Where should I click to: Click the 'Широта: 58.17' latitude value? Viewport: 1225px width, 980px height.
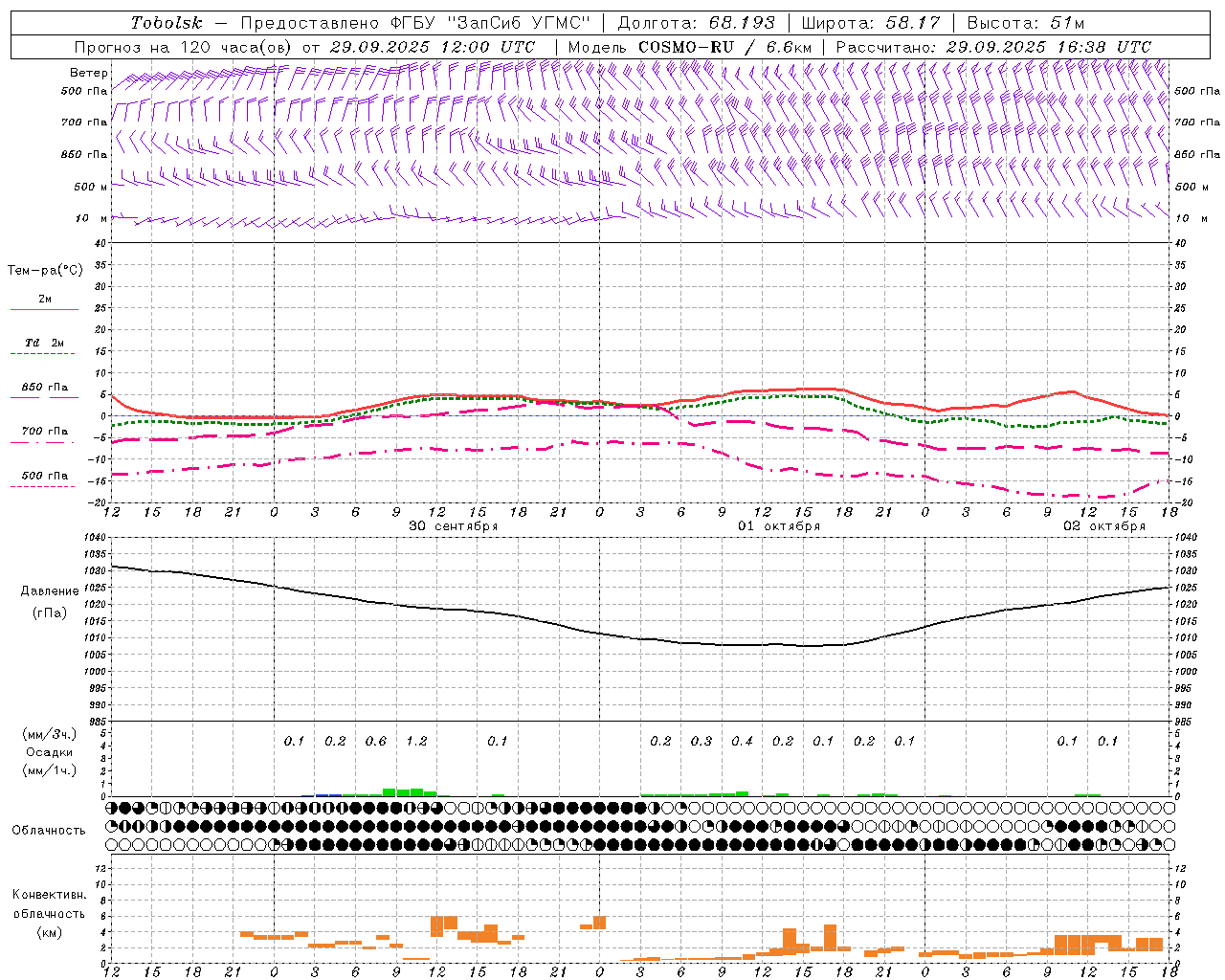[x=870, y=23]
